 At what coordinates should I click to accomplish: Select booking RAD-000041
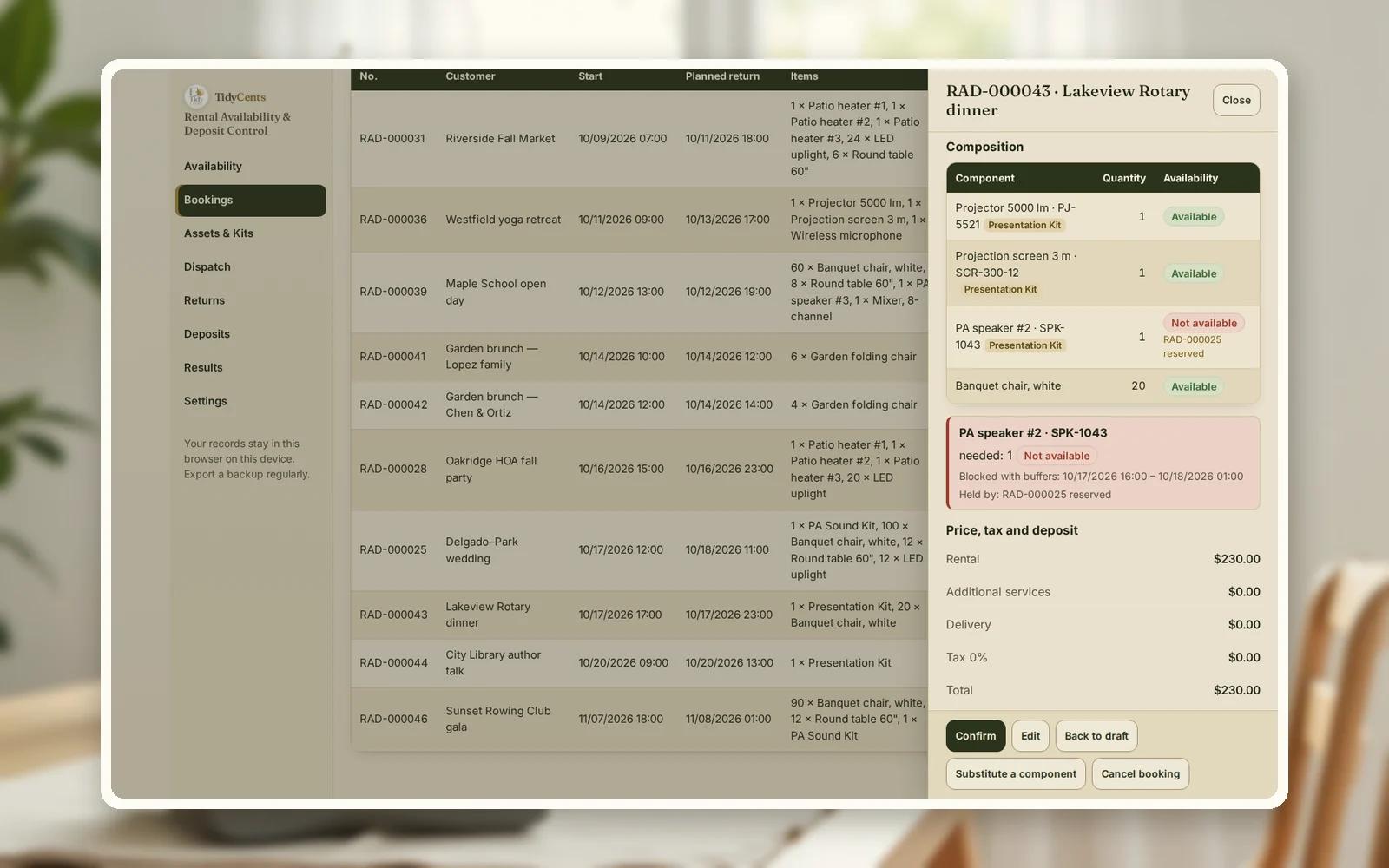(x=639, y=357)
